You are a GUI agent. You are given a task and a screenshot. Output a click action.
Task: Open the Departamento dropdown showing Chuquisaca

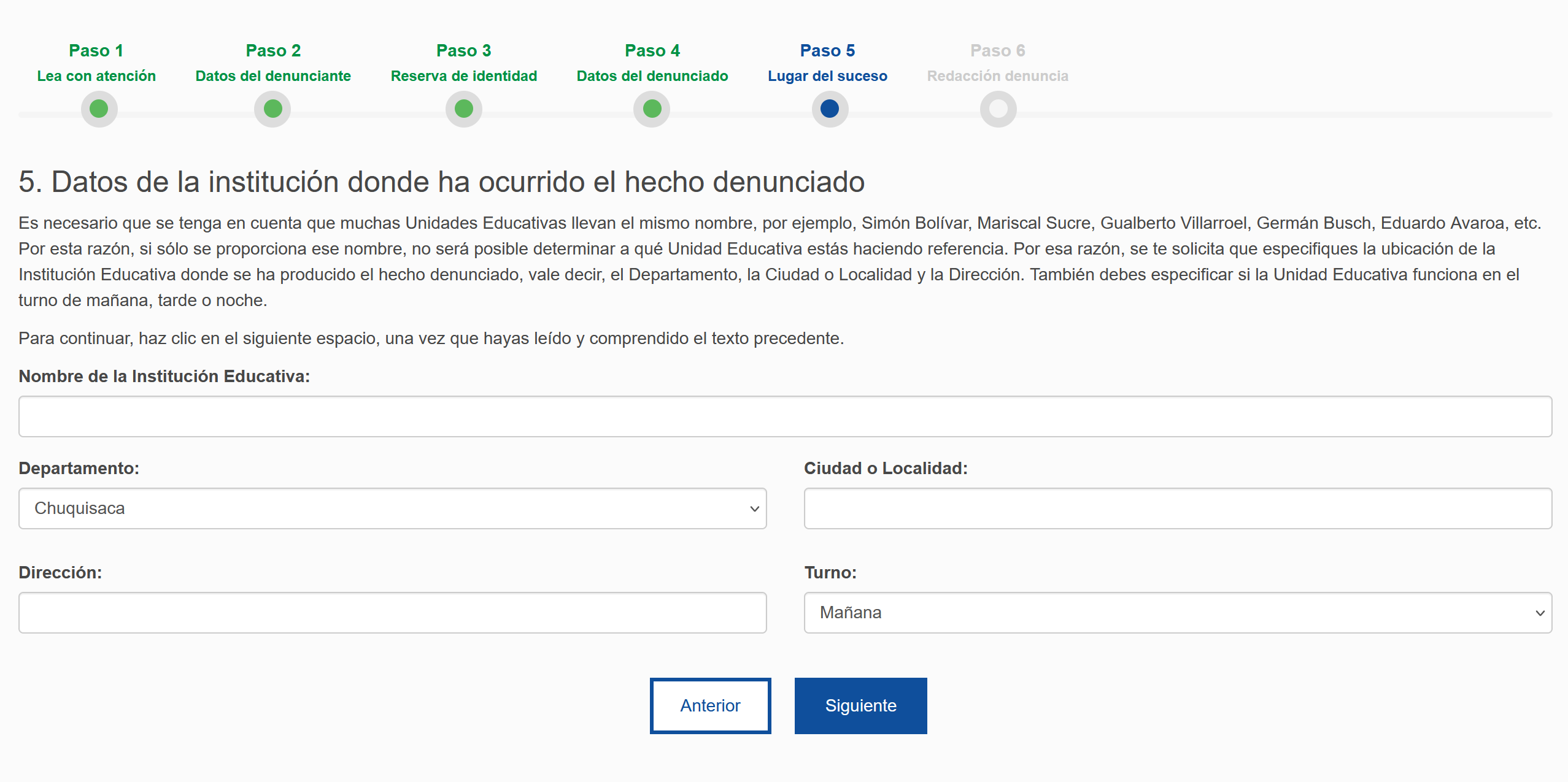coord(392,508)
